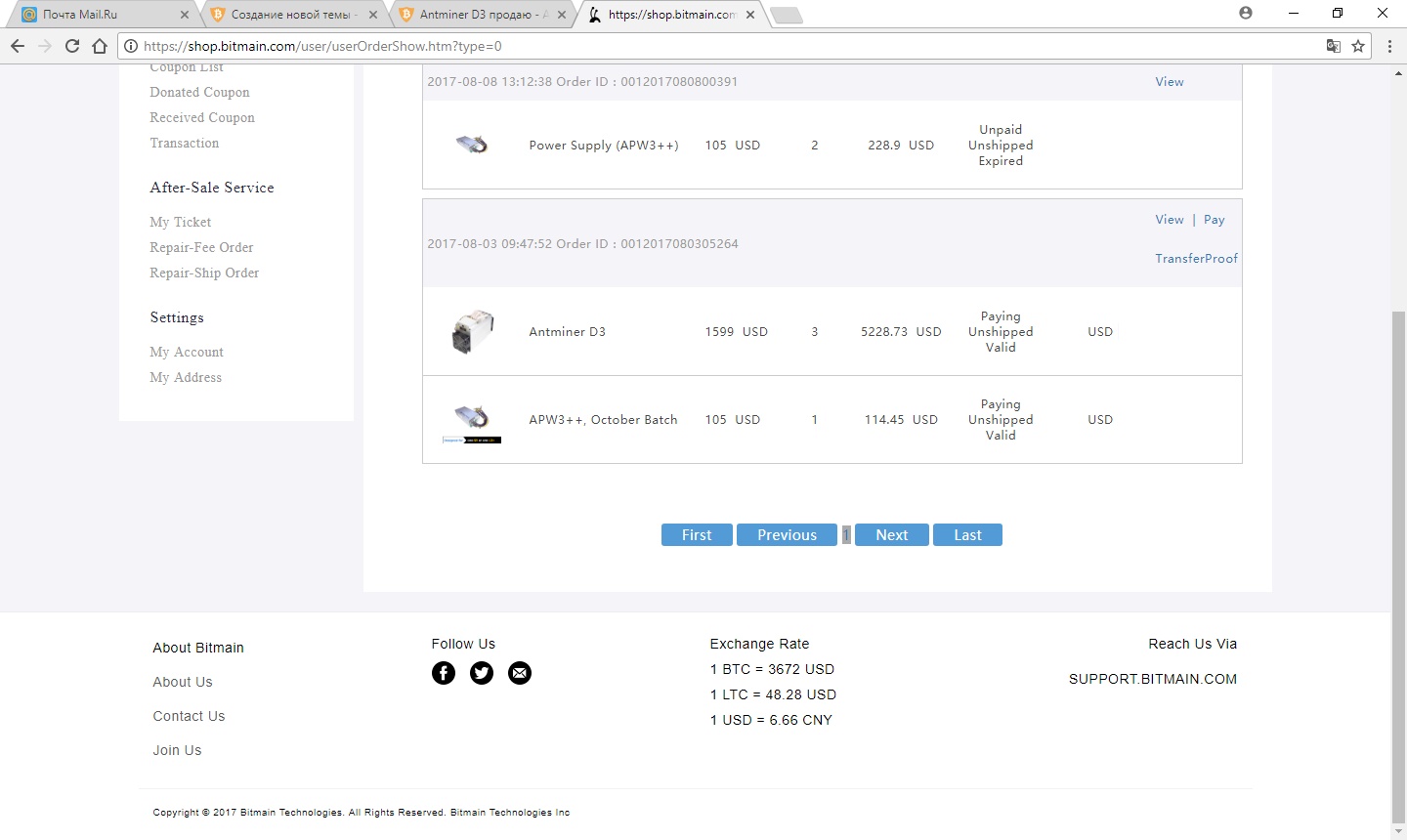Click the Previous pagination button
Viewport: 1407px width, 840px height.
(787, 535)
